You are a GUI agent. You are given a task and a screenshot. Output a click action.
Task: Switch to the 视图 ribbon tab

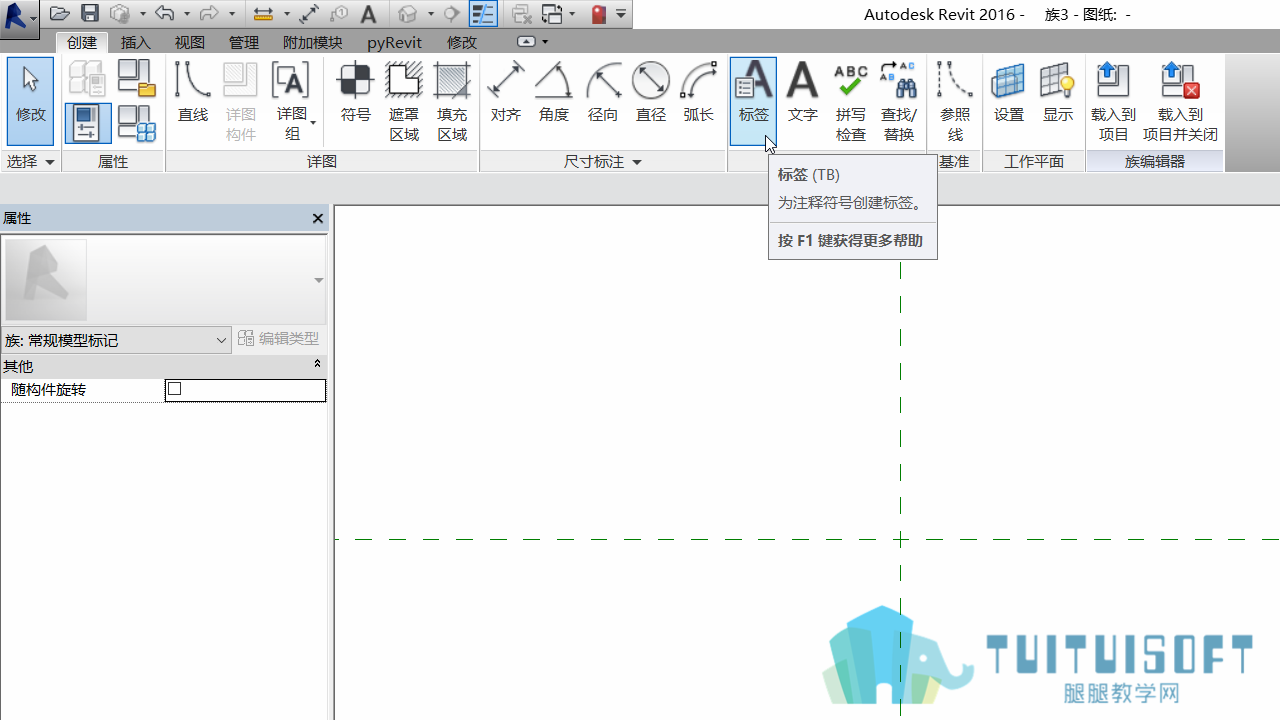click(190, 42)
